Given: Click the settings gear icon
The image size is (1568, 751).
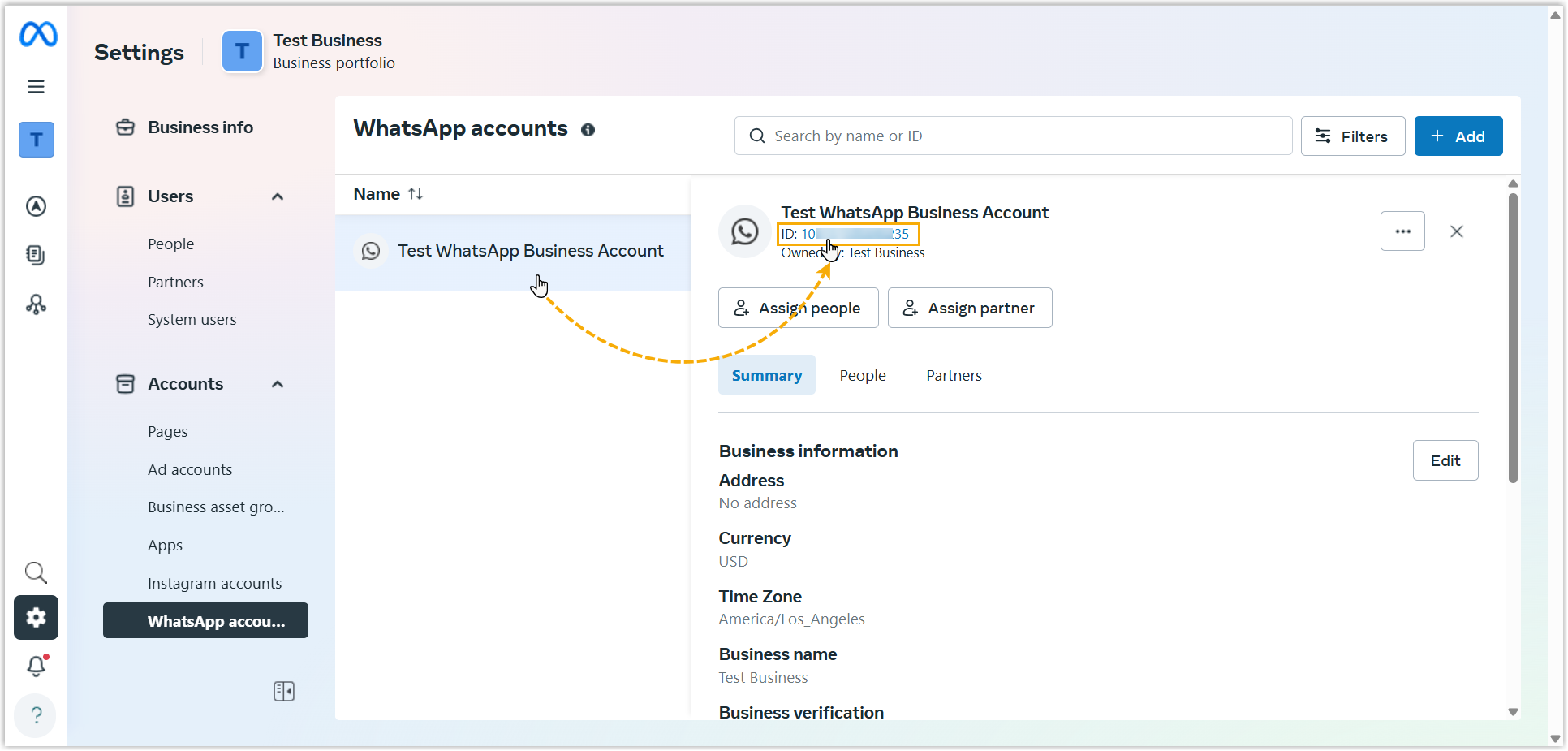Looking at the screenshot, I should [x=37, y=618].
